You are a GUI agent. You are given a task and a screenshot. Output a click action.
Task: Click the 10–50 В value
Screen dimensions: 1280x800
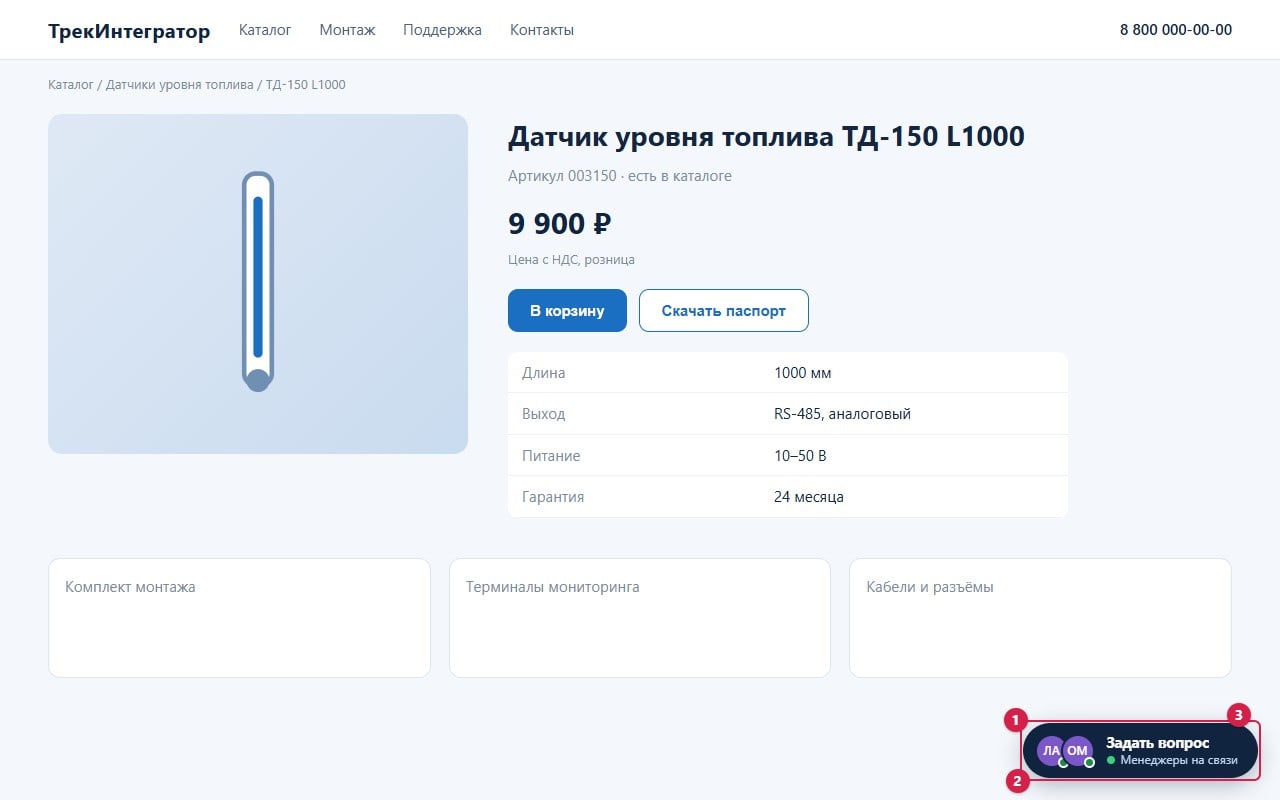800,456
